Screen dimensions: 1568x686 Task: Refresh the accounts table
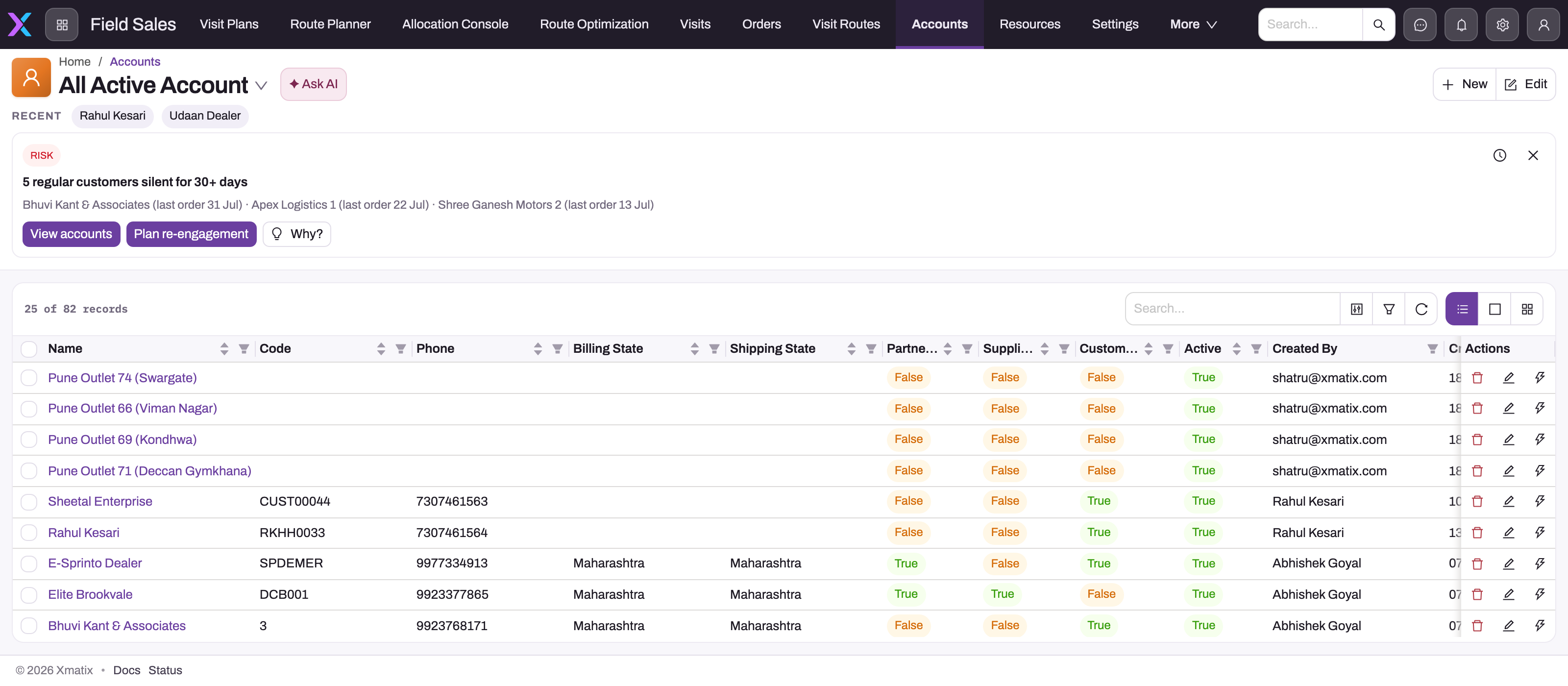pyautogui.click(x=1421, y=309)
